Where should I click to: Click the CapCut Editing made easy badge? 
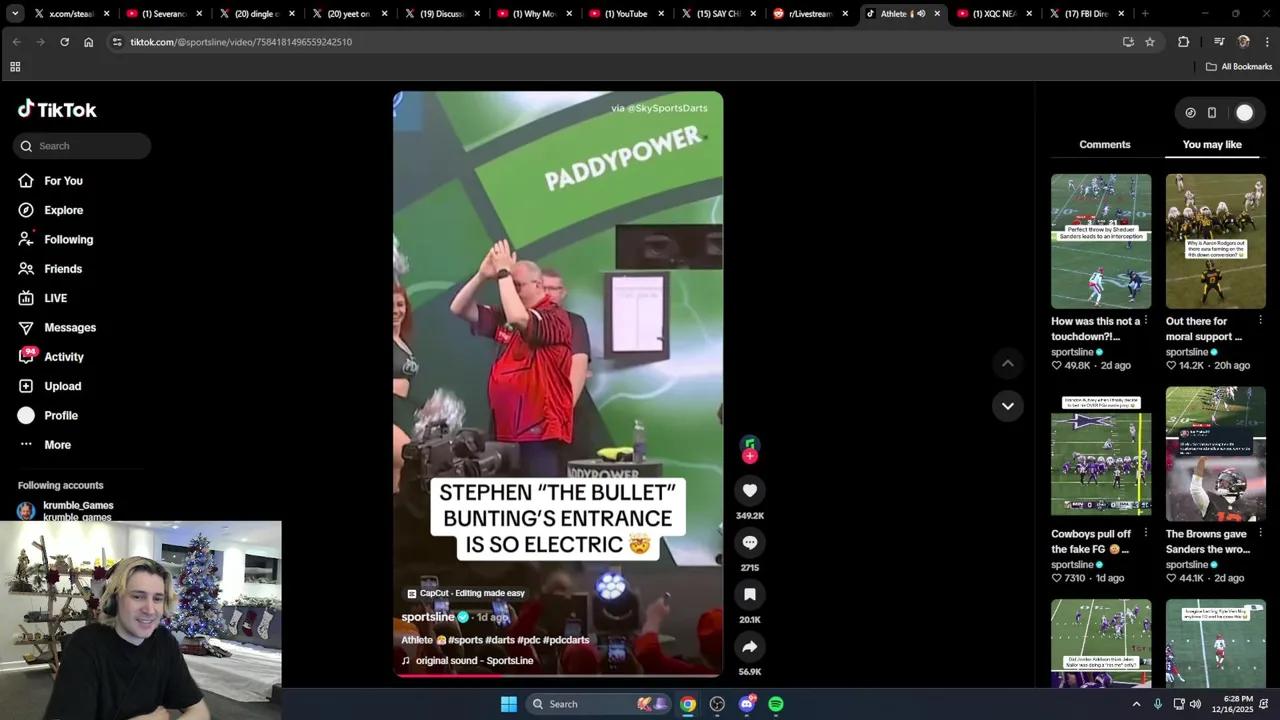point(466,593)
